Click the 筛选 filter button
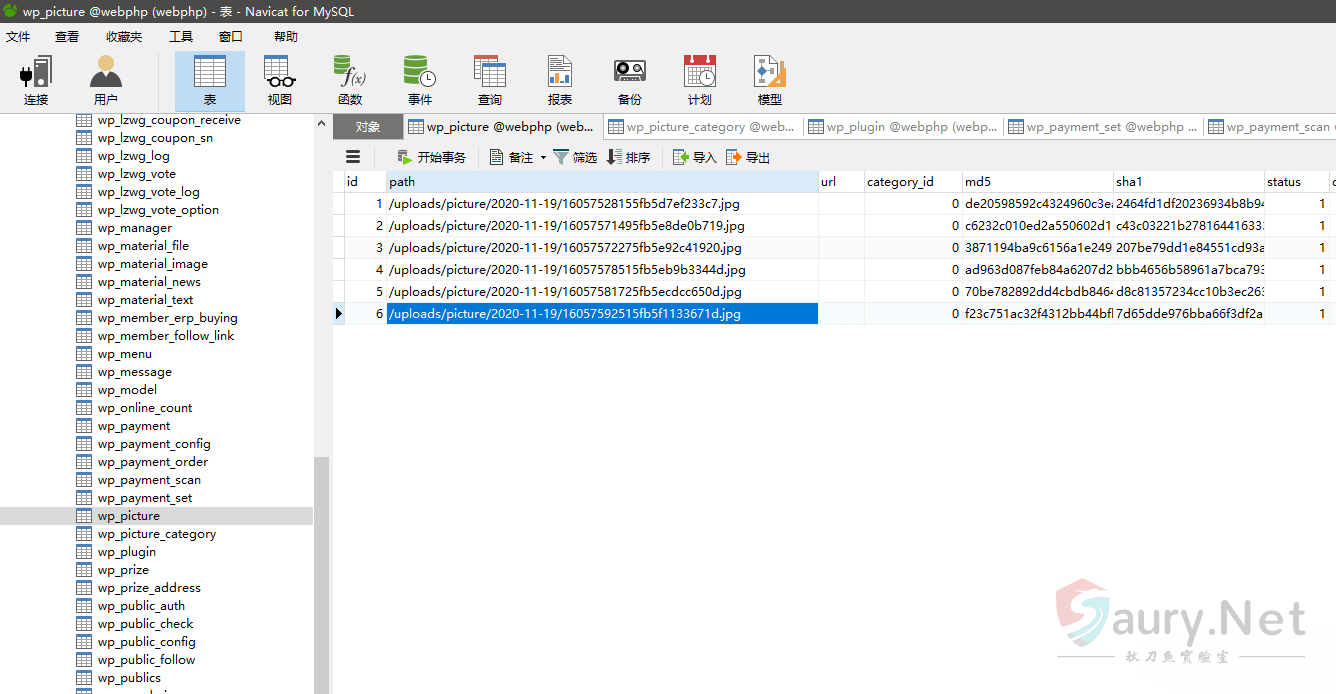 (575, 158)
